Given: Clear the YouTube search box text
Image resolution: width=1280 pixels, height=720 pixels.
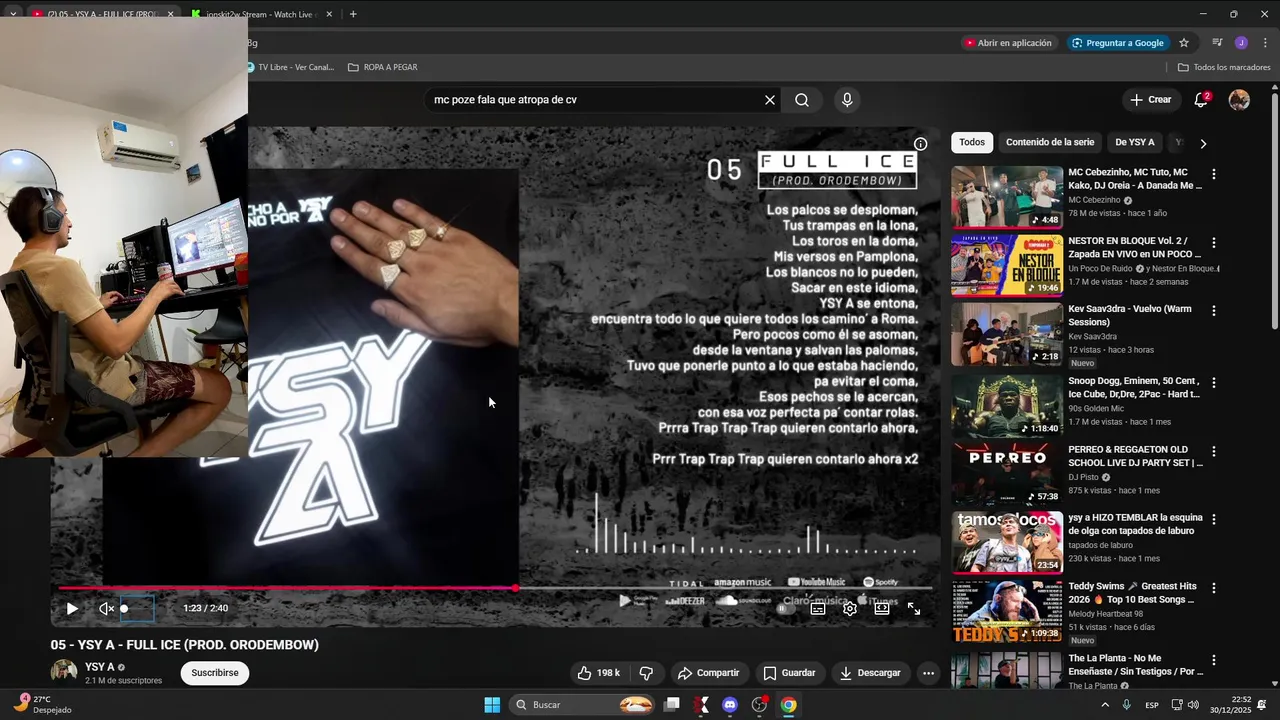Looking at the screenshot, I should pos(770,100).
